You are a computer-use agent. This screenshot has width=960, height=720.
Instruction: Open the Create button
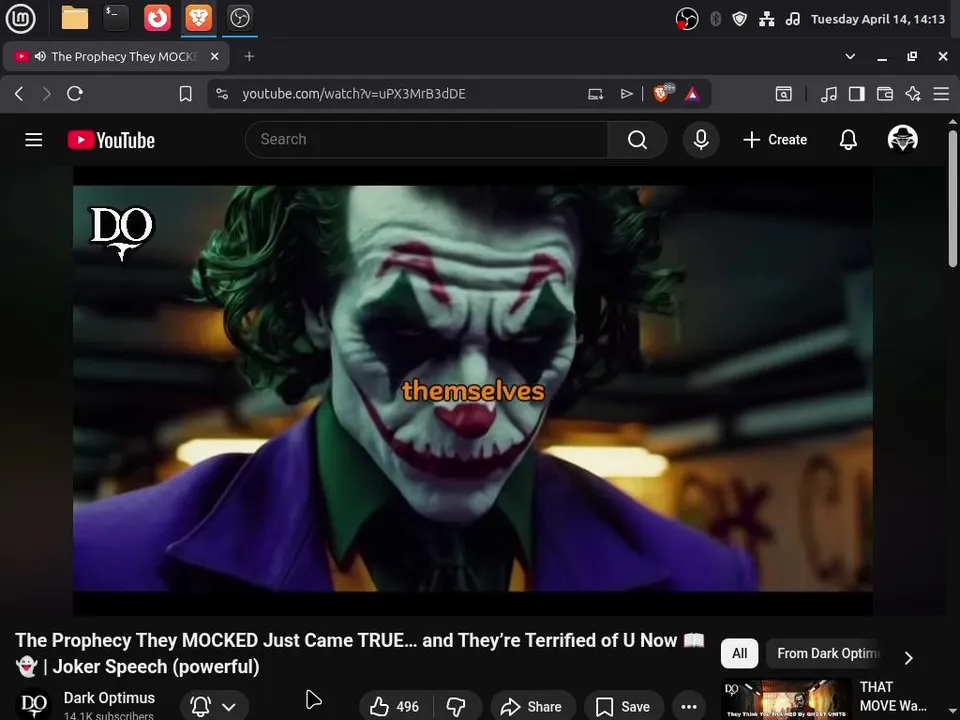tap(775, 140)
